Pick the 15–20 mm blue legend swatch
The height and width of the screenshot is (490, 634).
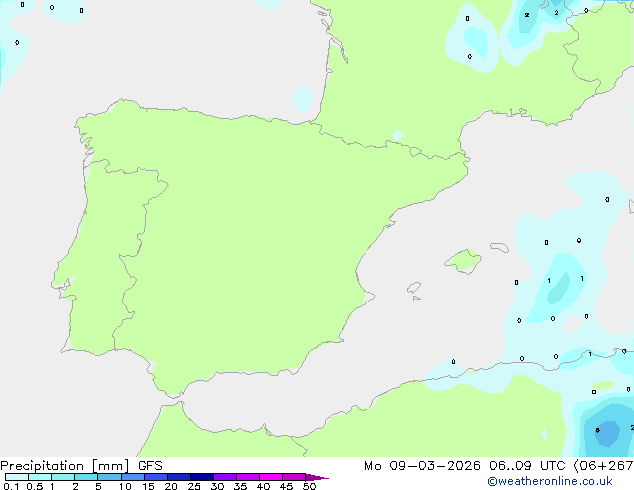tap(155, 477)
